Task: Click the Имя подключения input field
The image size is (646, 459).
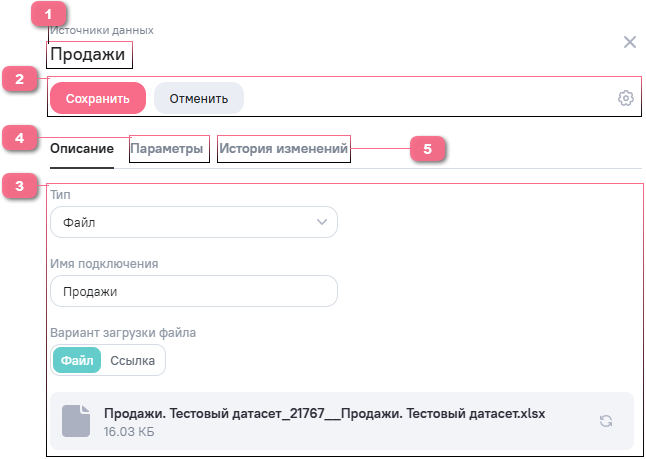Action: (x=193, y=292)
